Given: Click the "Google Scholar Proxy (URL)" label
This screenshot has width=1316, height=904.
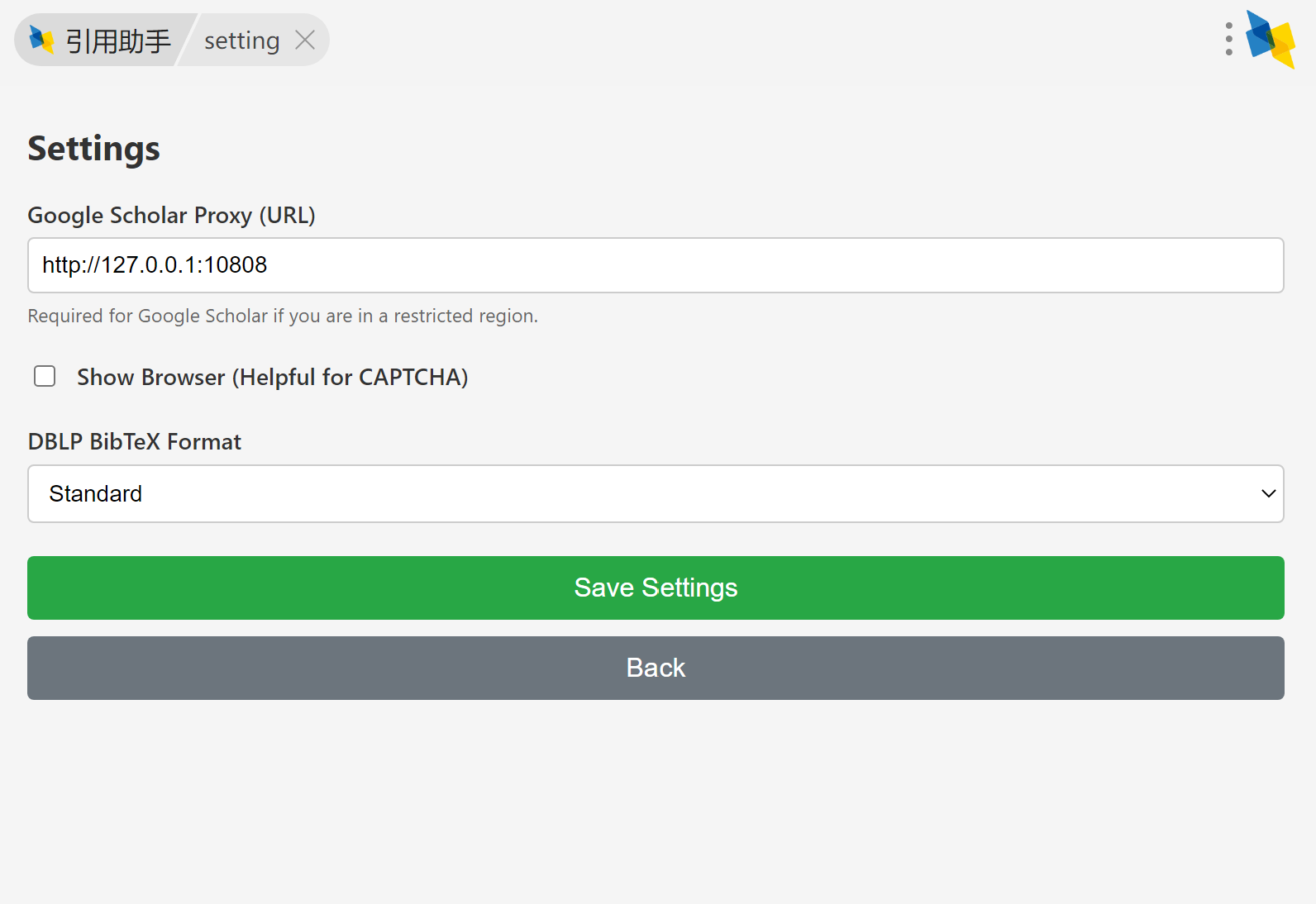Looking at the screenshot, I should point(171,216).
